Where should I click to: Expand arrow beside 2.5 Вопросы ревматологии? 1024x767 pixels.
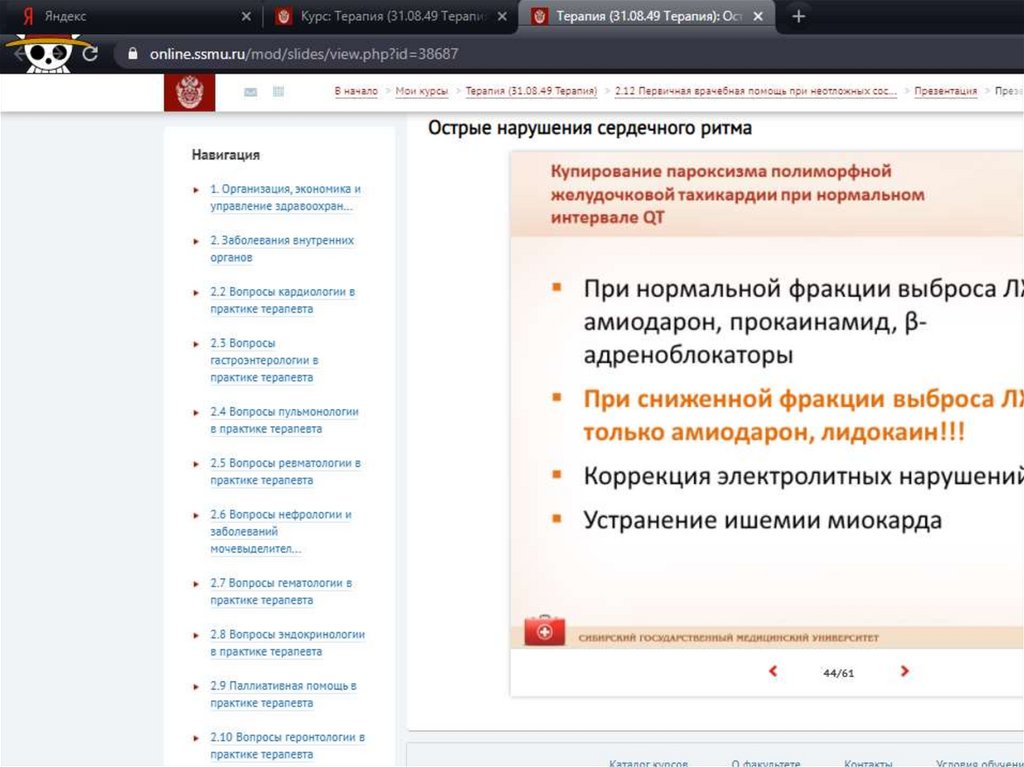[x=196, y=465]
